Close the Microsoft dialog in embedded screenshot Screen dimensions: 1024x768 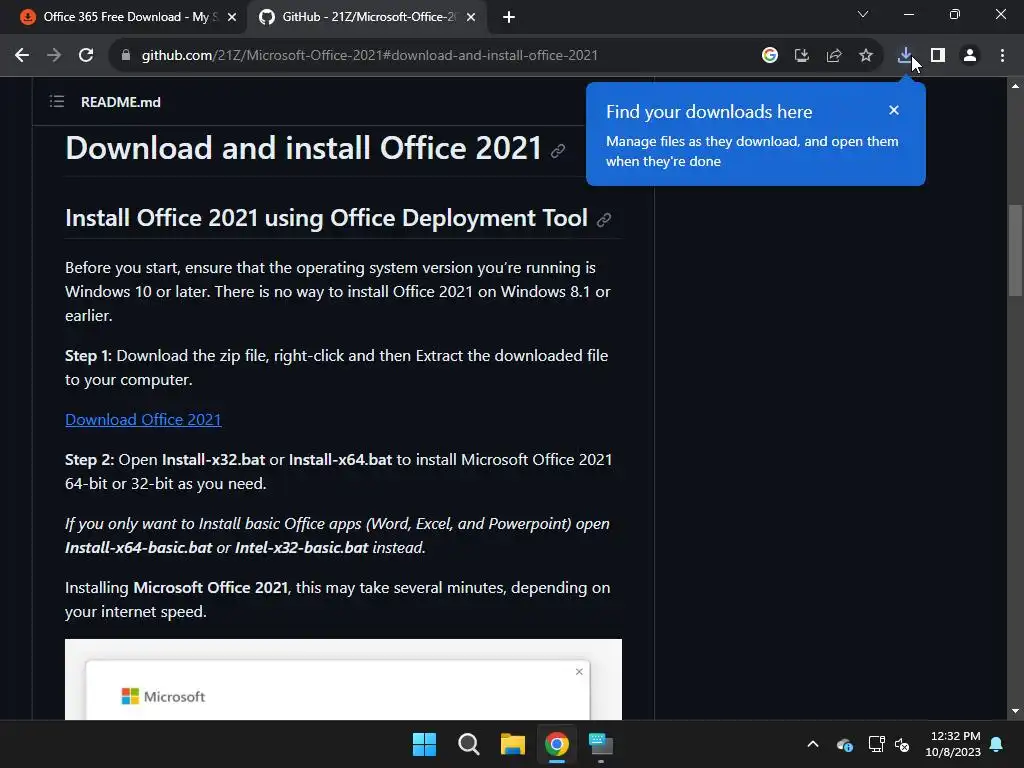tap(579, 671)
